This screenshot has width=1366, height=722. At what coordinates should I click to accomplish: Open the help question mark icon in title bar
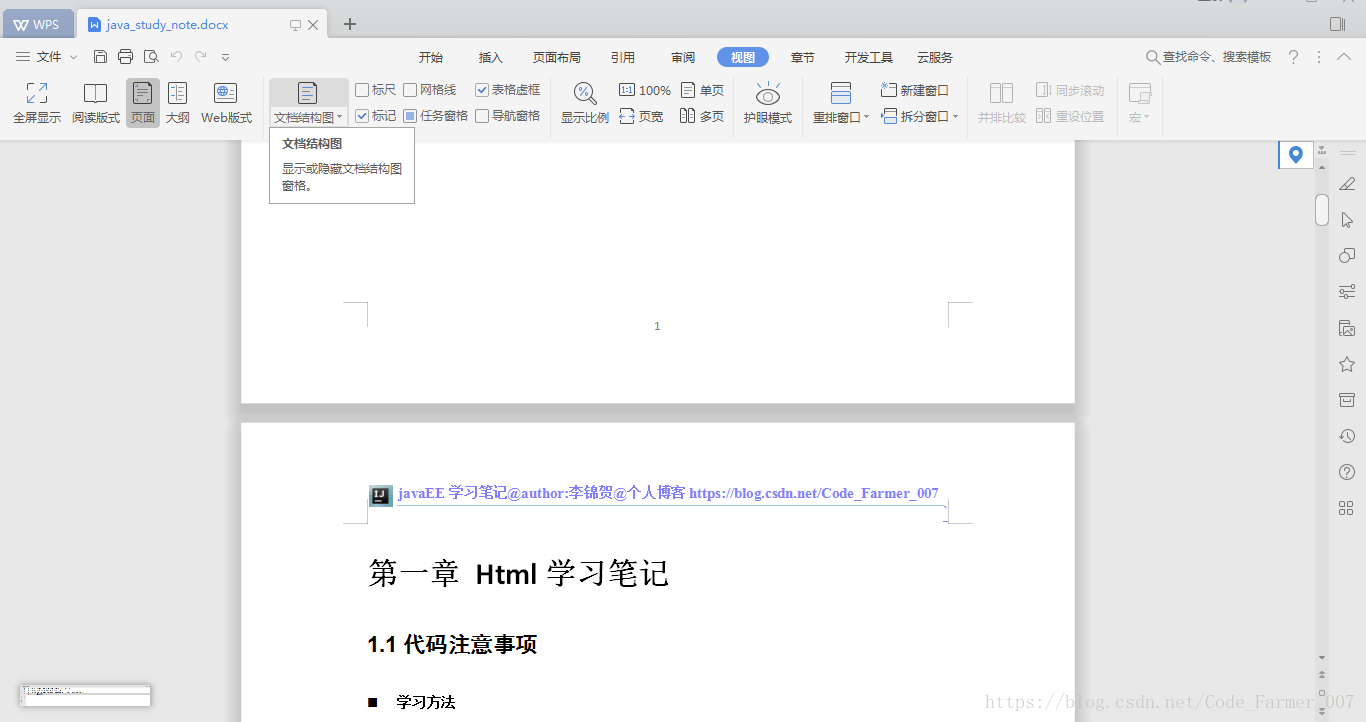[x=1293, y=57]
